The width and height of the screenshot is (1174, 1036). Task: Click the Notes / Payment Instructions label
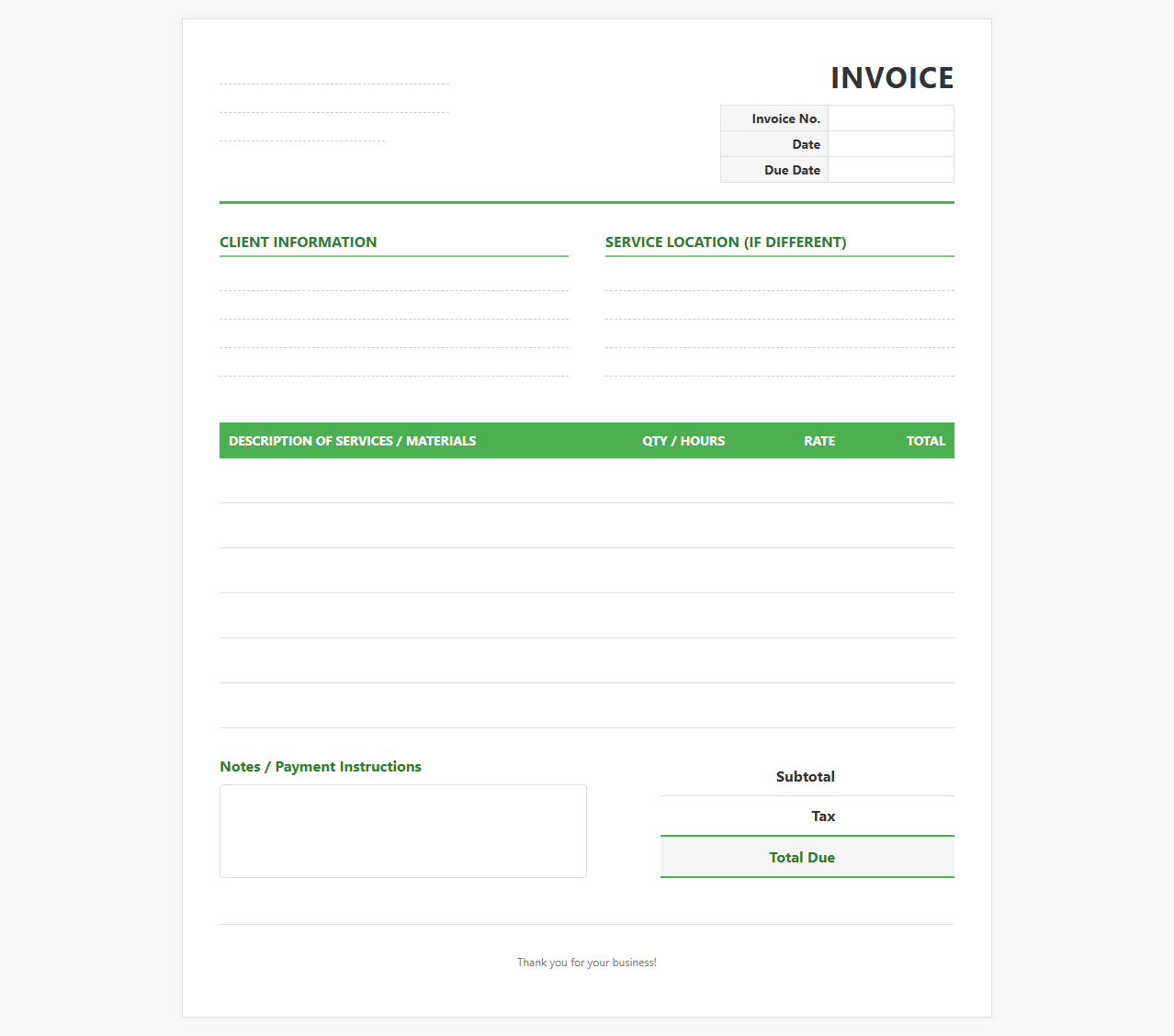pyautogui.click(x=321, y=767)
